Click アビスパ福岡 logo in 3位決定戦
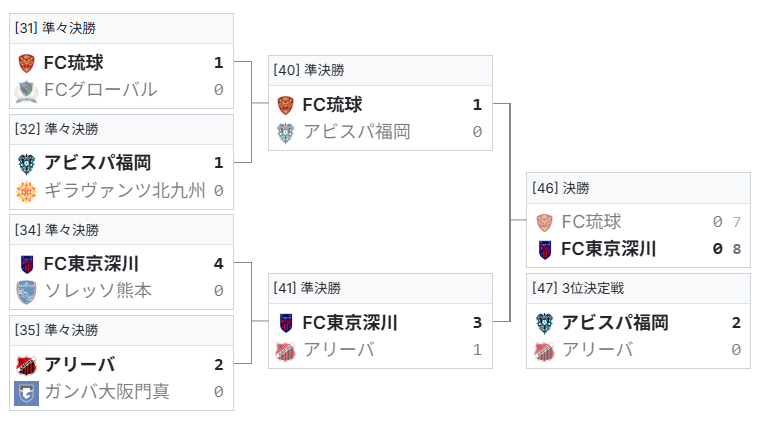This screenshot has width=760, height=427. click(x=544, y=322)
